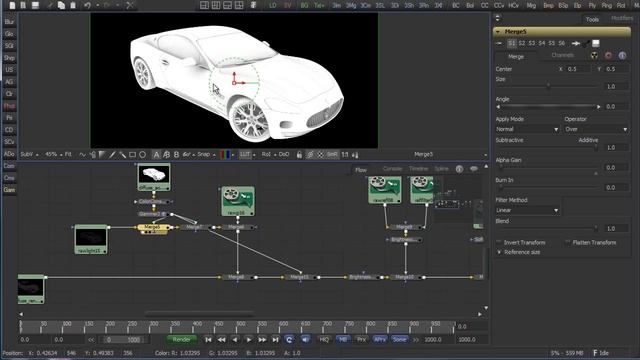Screen dimensions: 640x360
Task: Click the red circular icon in Merge5 tabs
Action: click(x=608, y=56)
